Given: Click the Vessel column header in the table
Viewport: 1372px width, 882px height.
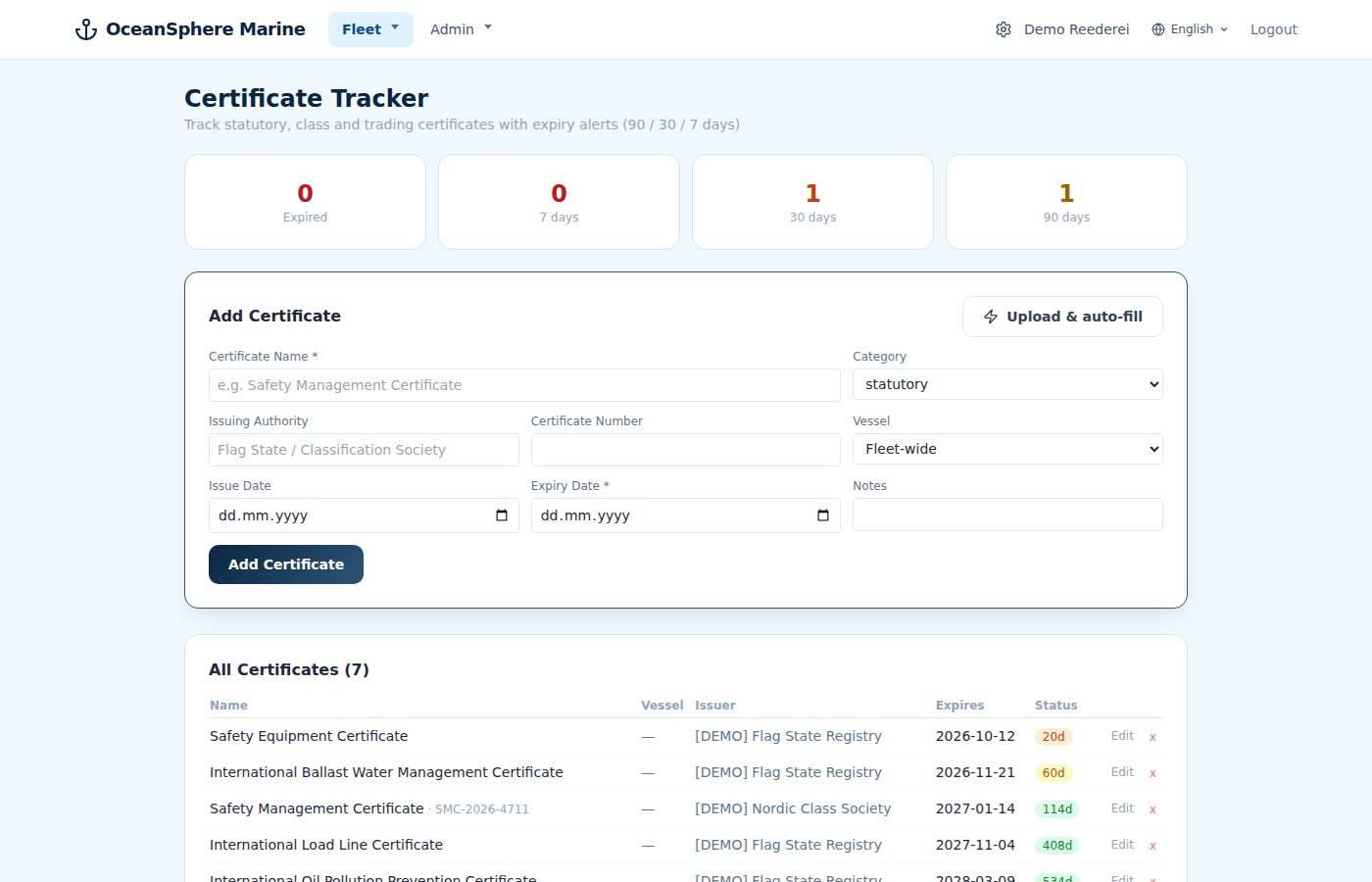Looking at the screenshot, I should click(x=661, y=706).
